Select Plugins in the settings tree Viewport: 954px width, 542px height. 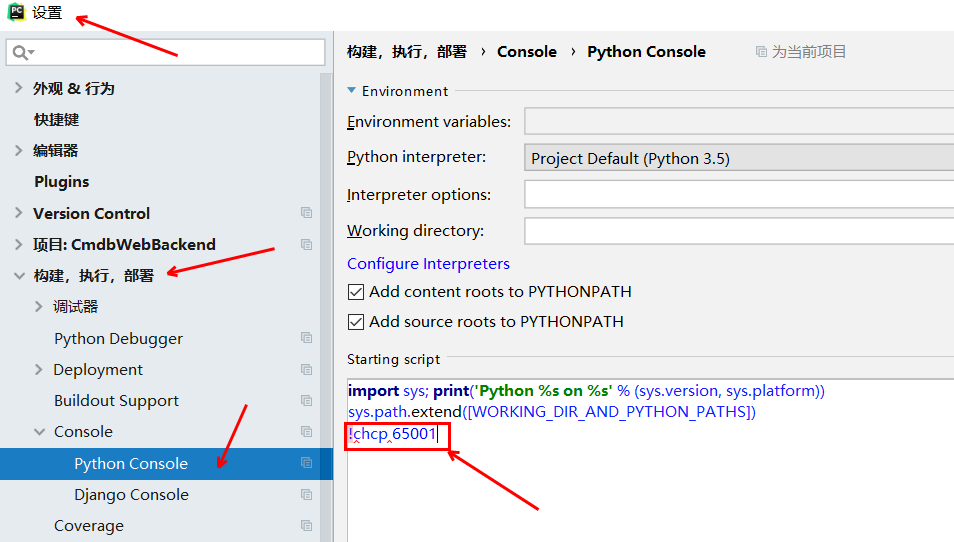pyautogui.click(x=61, y=181)
